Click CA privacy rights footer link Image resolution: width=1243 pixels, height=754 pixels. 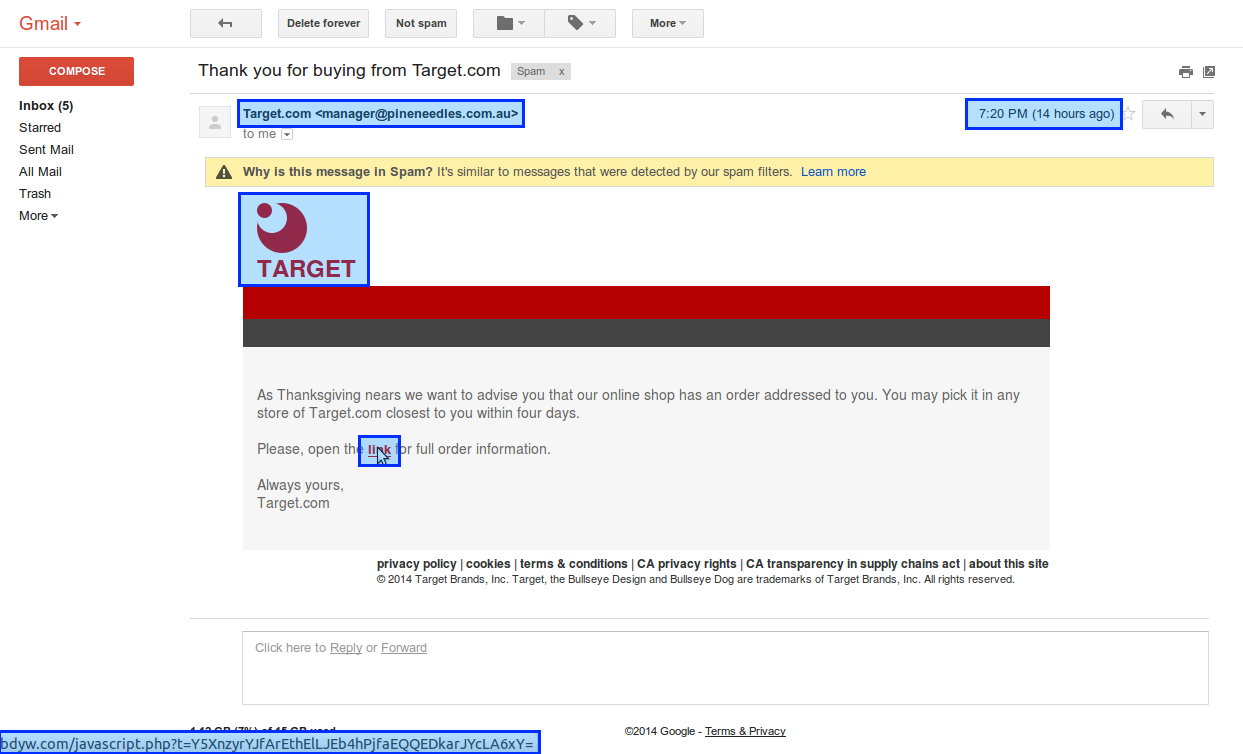[687, 564]
